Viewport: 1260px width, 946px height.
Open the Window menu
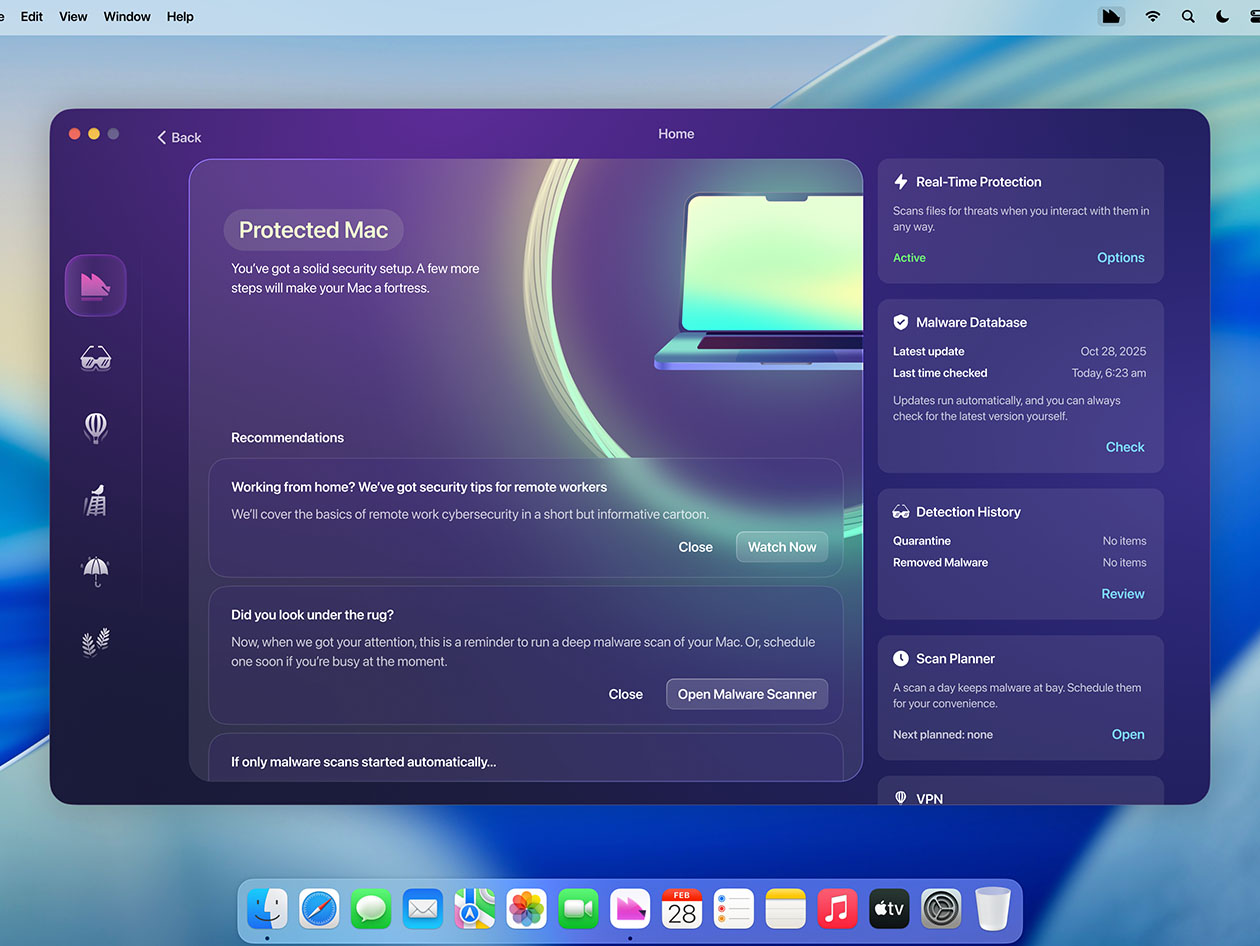[126, 16]
